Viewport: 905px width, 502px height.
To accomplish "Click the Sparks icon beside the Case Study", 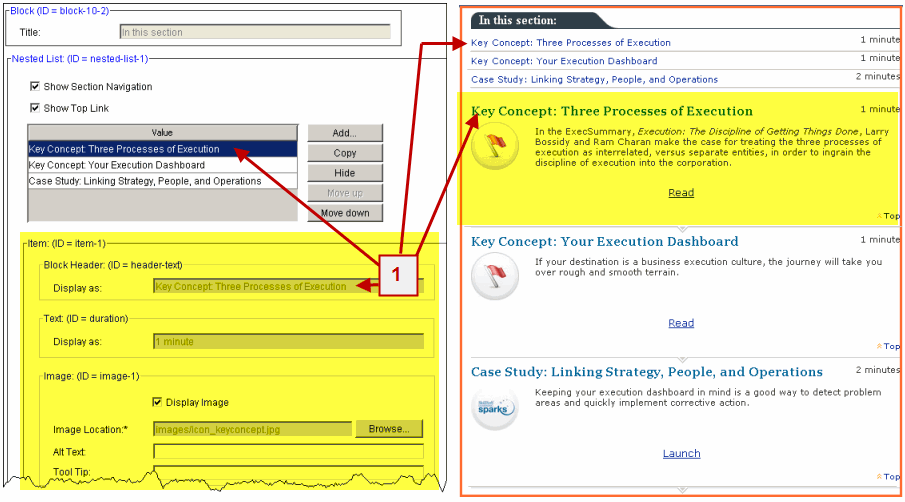I will pyautogui.click(x=495, y=407).
